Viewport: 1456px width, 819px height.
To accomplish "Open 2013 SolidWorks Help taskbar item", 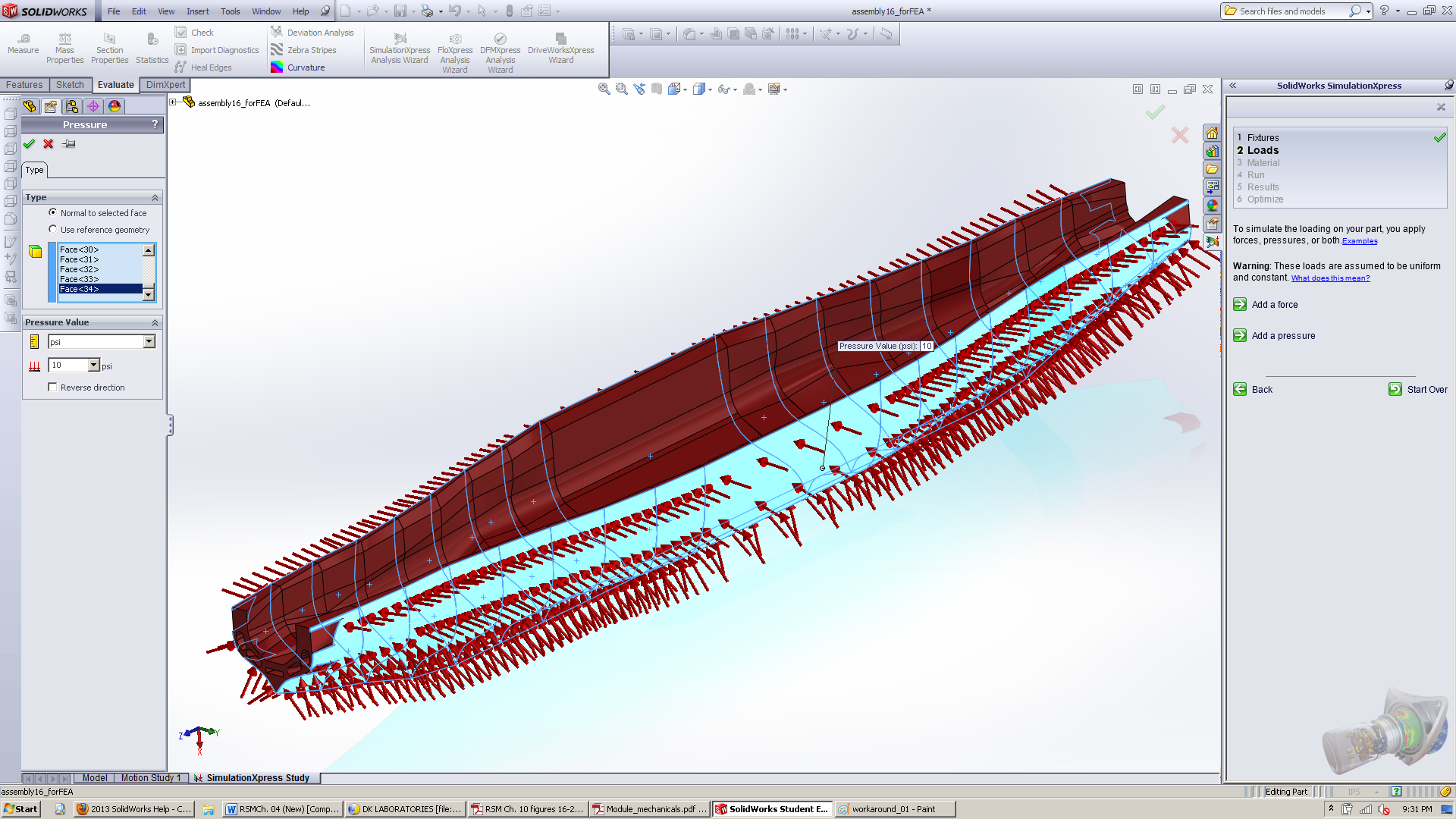I will click(133, 809).
